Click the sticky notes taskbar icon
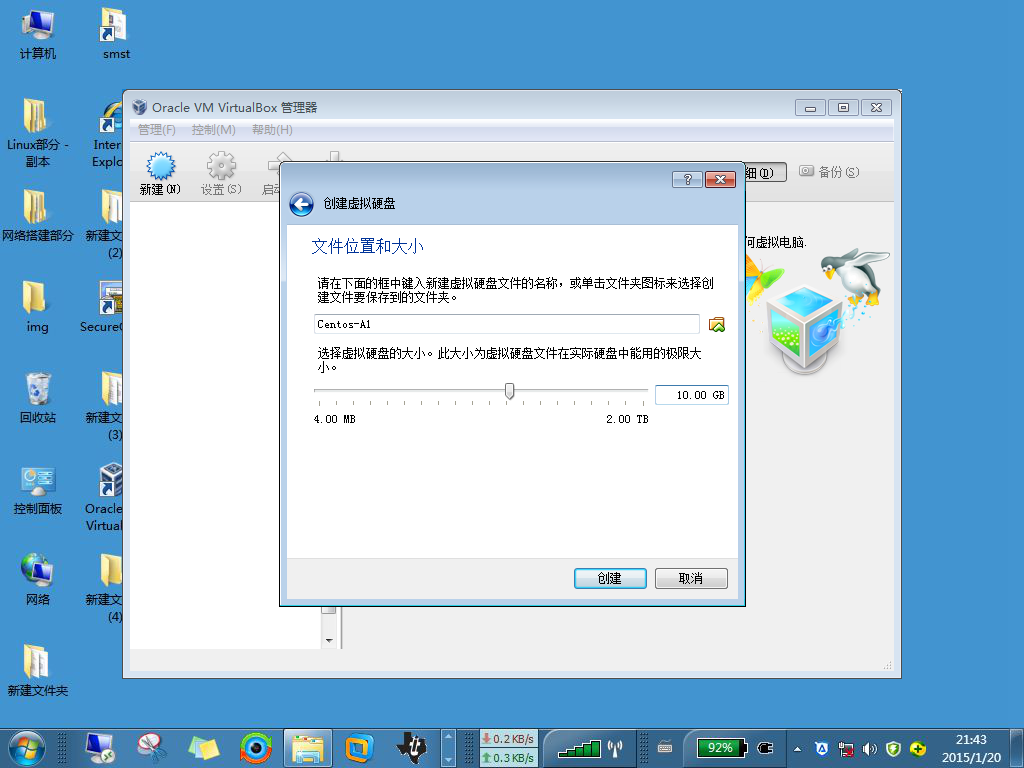This screenshot has height=768, width=1024. click(x=204, y=748)
